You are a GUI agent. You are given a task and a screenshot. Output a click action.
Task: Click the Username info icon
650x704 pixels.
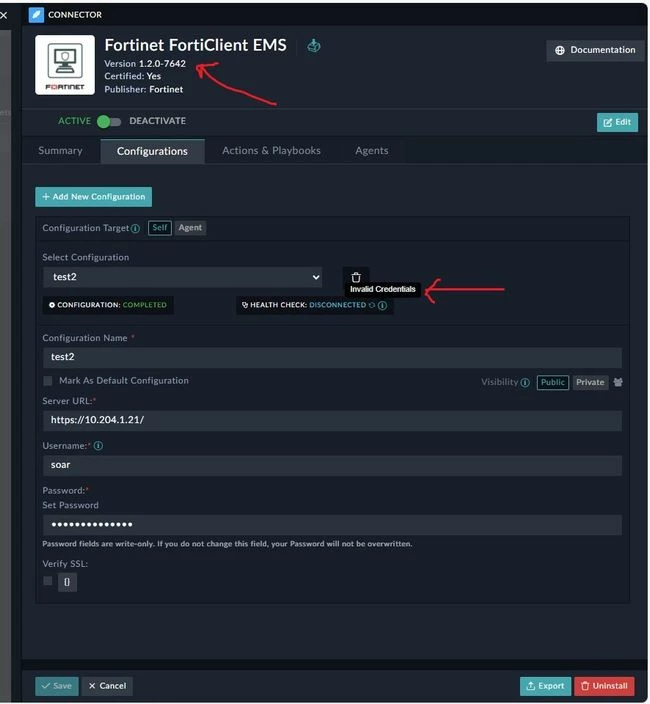click(x=98, y=446)
